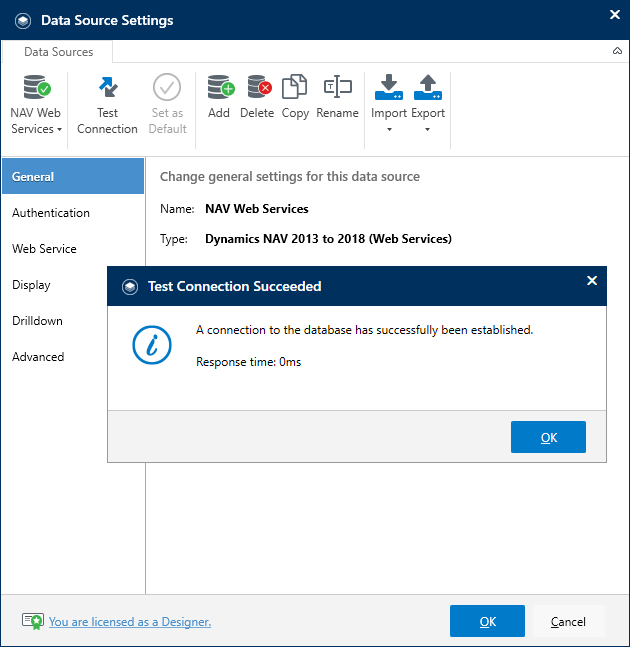Click the 'NAV Web Services' name value

coord(257,209)
